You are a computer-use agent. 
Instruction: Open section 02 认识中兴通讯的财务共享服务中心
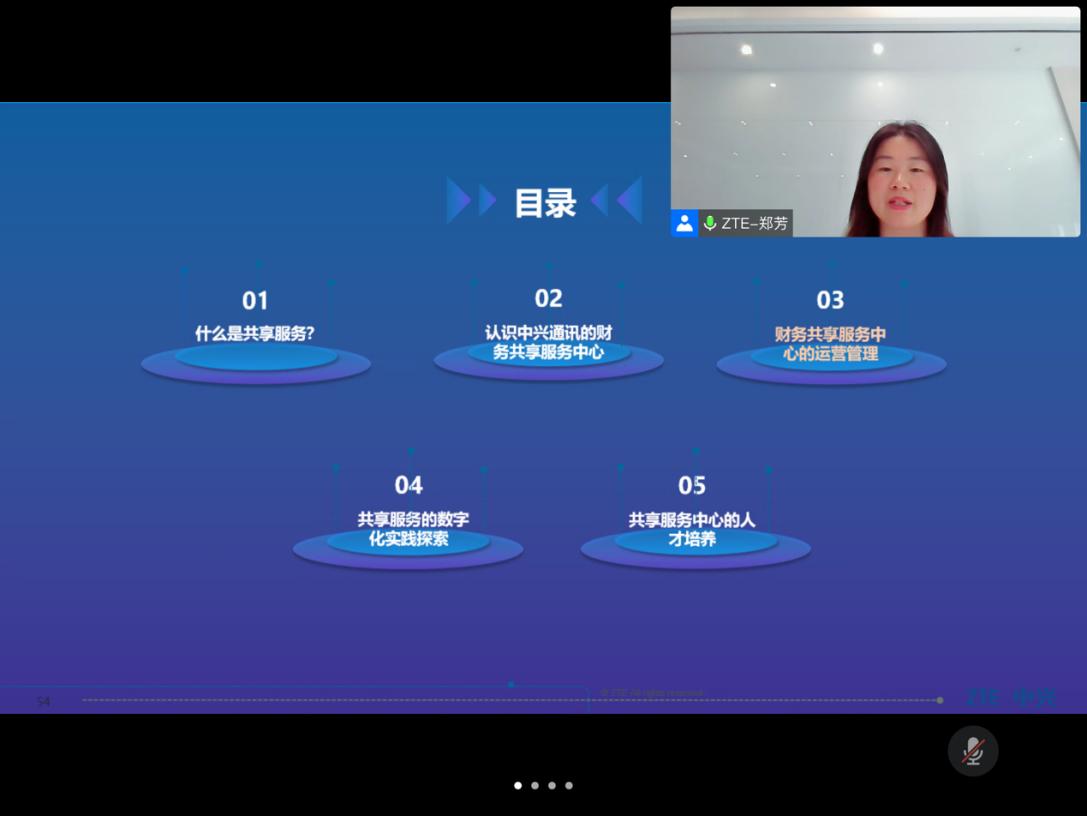click(x=548, y=342)
